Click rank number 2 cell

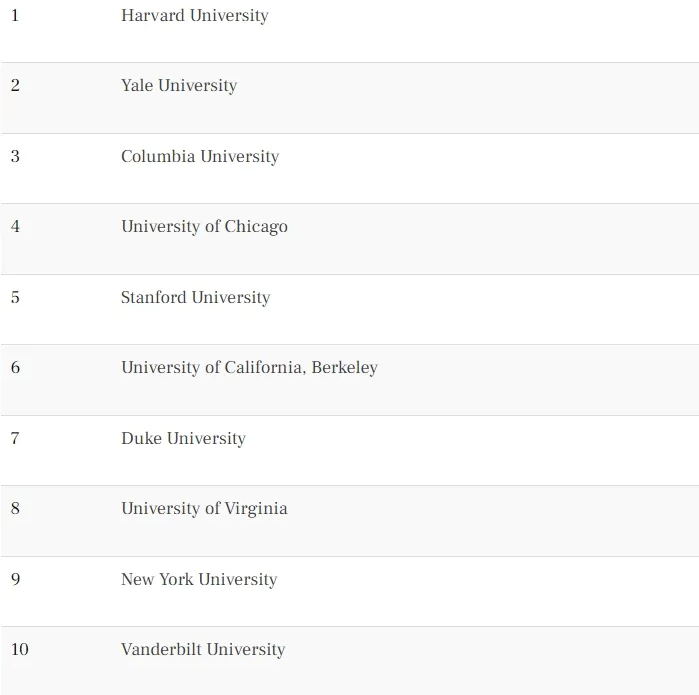click(x=15, y=86)
